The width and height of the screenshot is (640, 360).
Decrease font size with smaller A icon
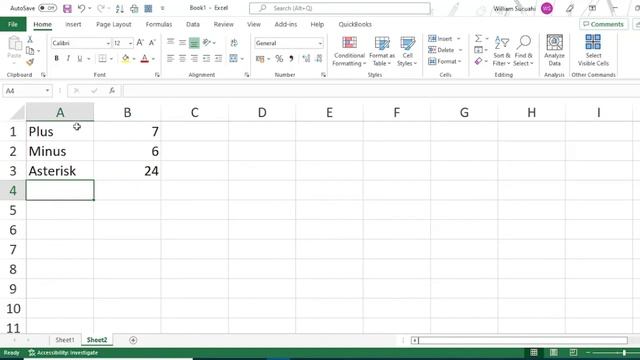click(152, 42)
